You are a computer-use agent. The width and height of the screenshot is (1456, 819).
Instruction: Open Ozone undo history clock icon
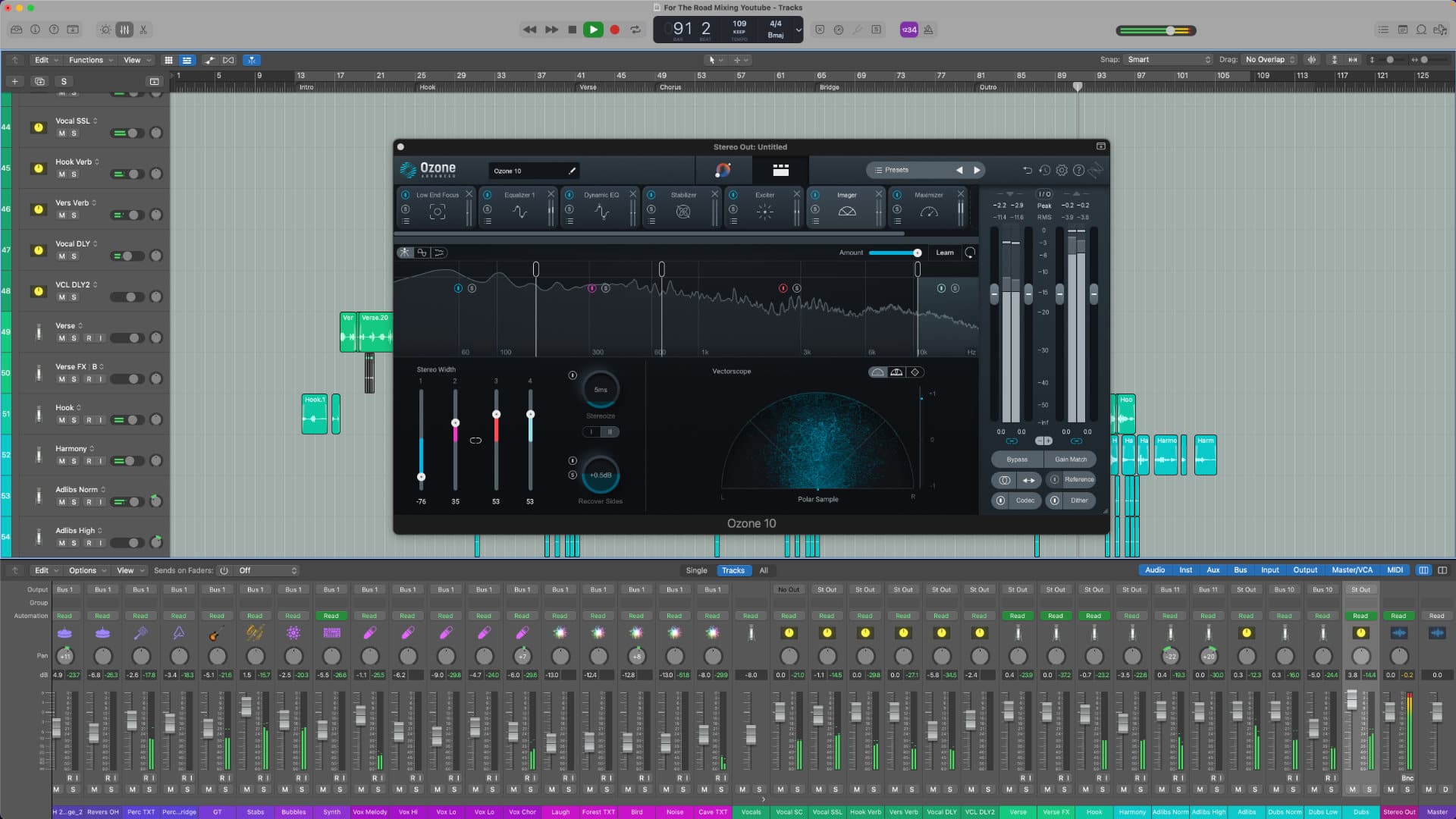pyautogui.click(x=1044, y=170)
